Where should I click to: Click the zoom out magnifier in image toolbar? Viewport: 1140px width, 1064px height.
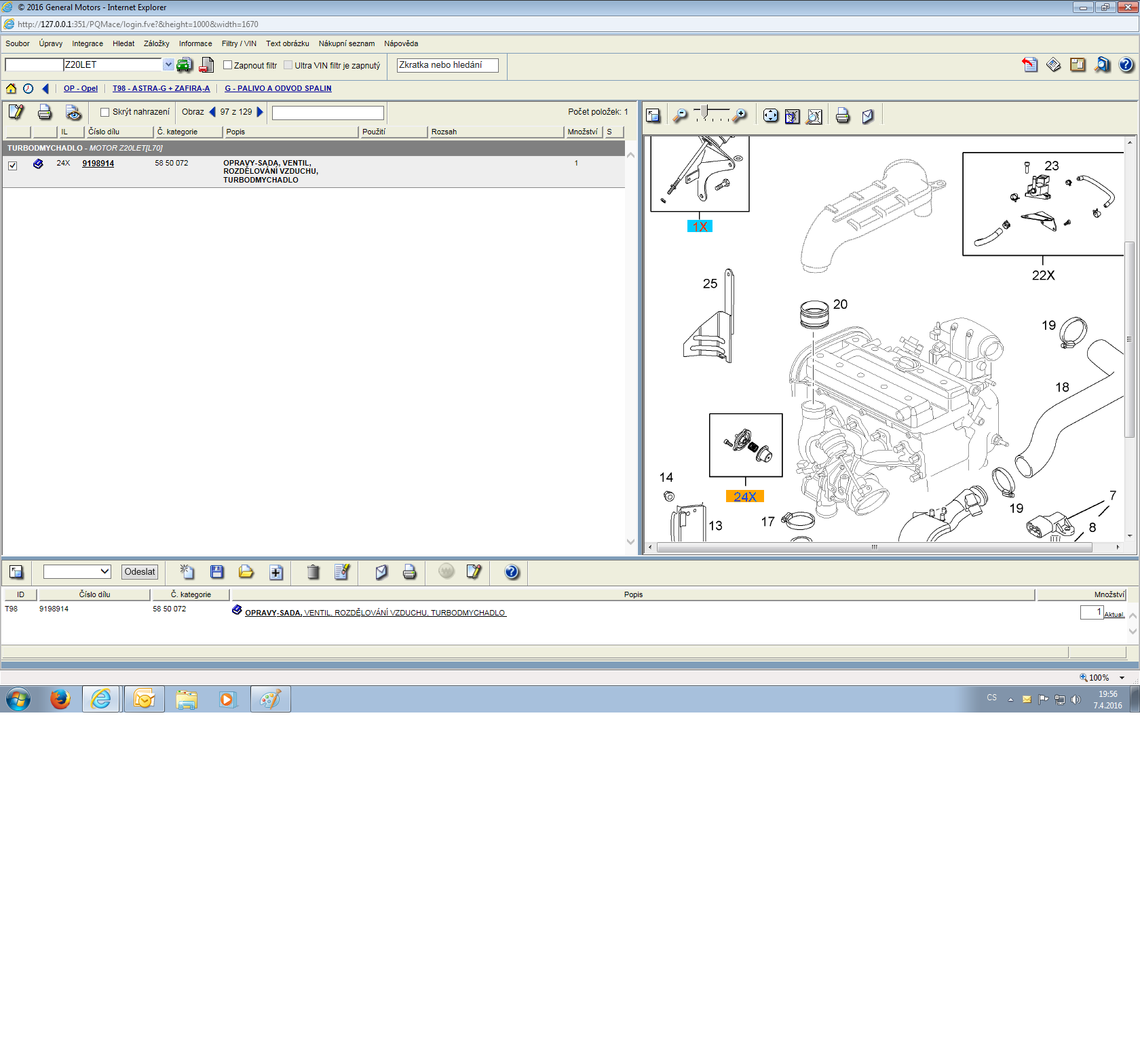[x=680, y=116]
